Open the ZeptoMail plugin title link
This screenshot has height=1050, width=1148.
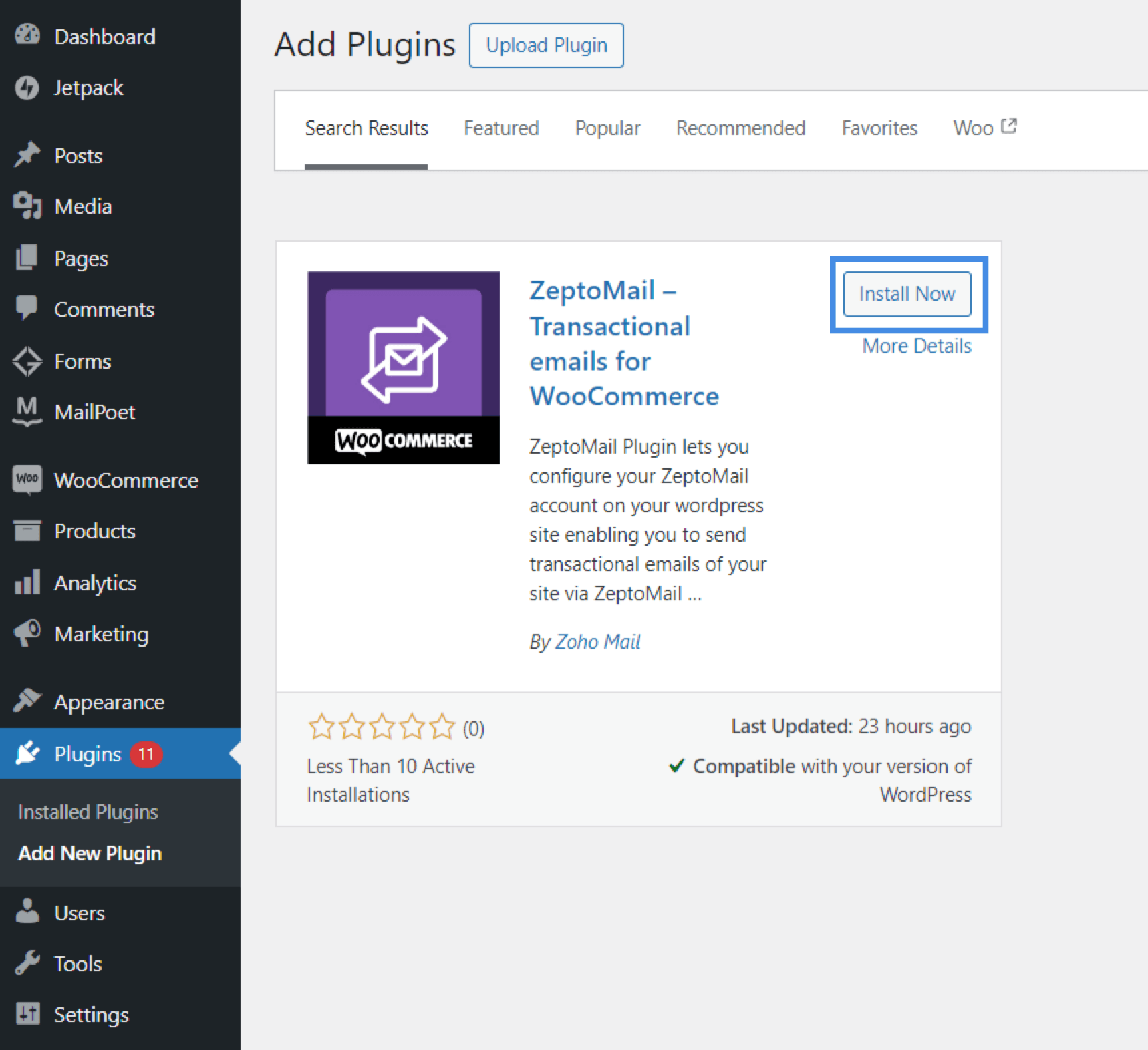click(x=624, y=343)
